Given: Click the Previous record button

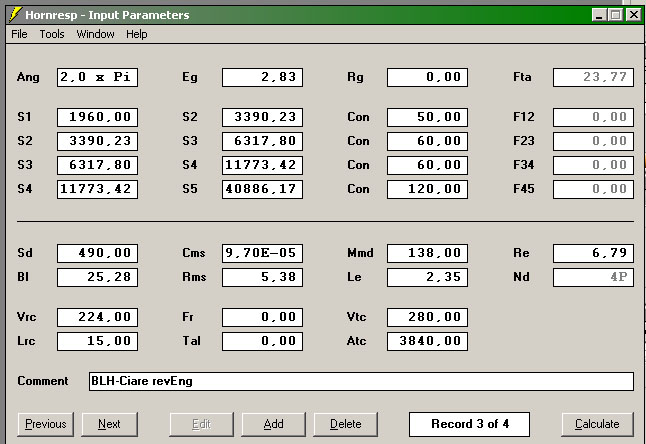Looking at the screenshot, I should [45, 424].
